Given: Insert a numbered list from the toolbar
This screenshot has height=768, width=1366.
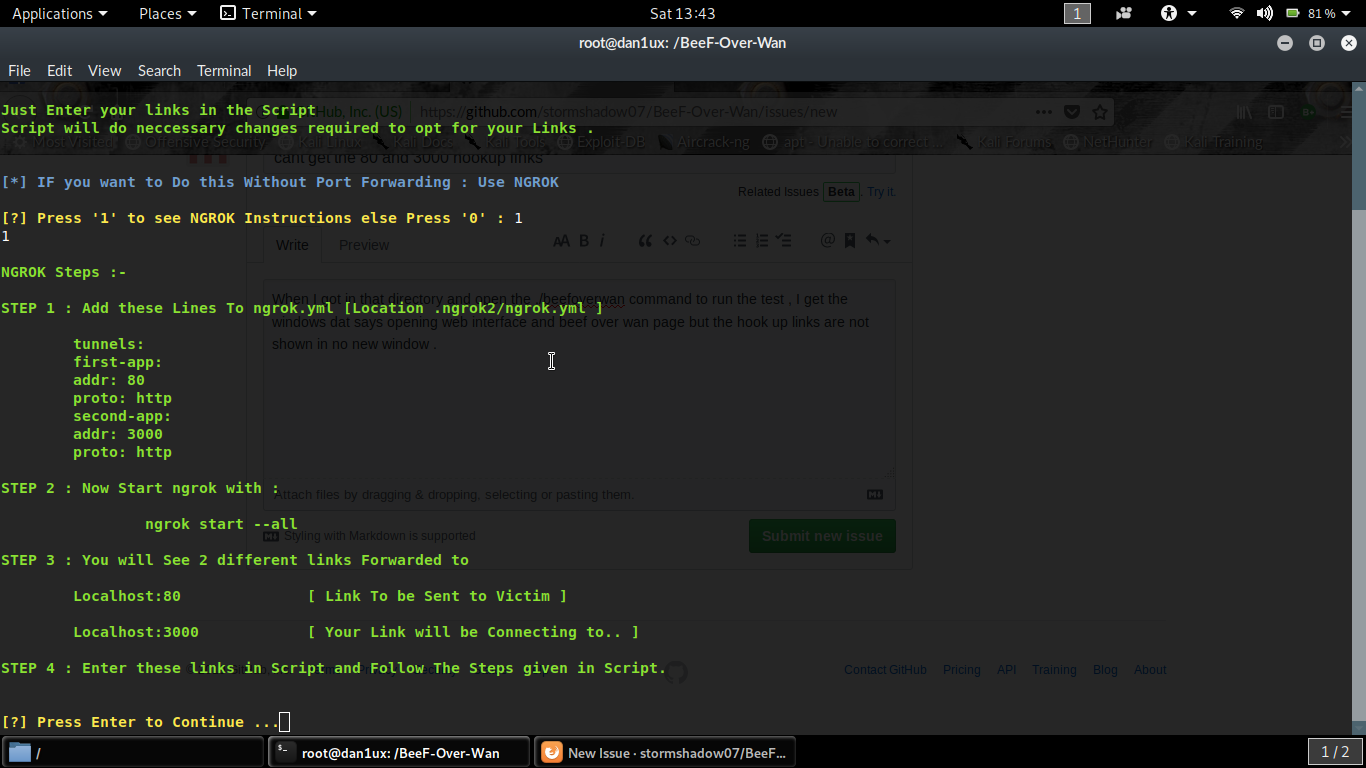Looking at the screenshot, I should click(761, 240).
